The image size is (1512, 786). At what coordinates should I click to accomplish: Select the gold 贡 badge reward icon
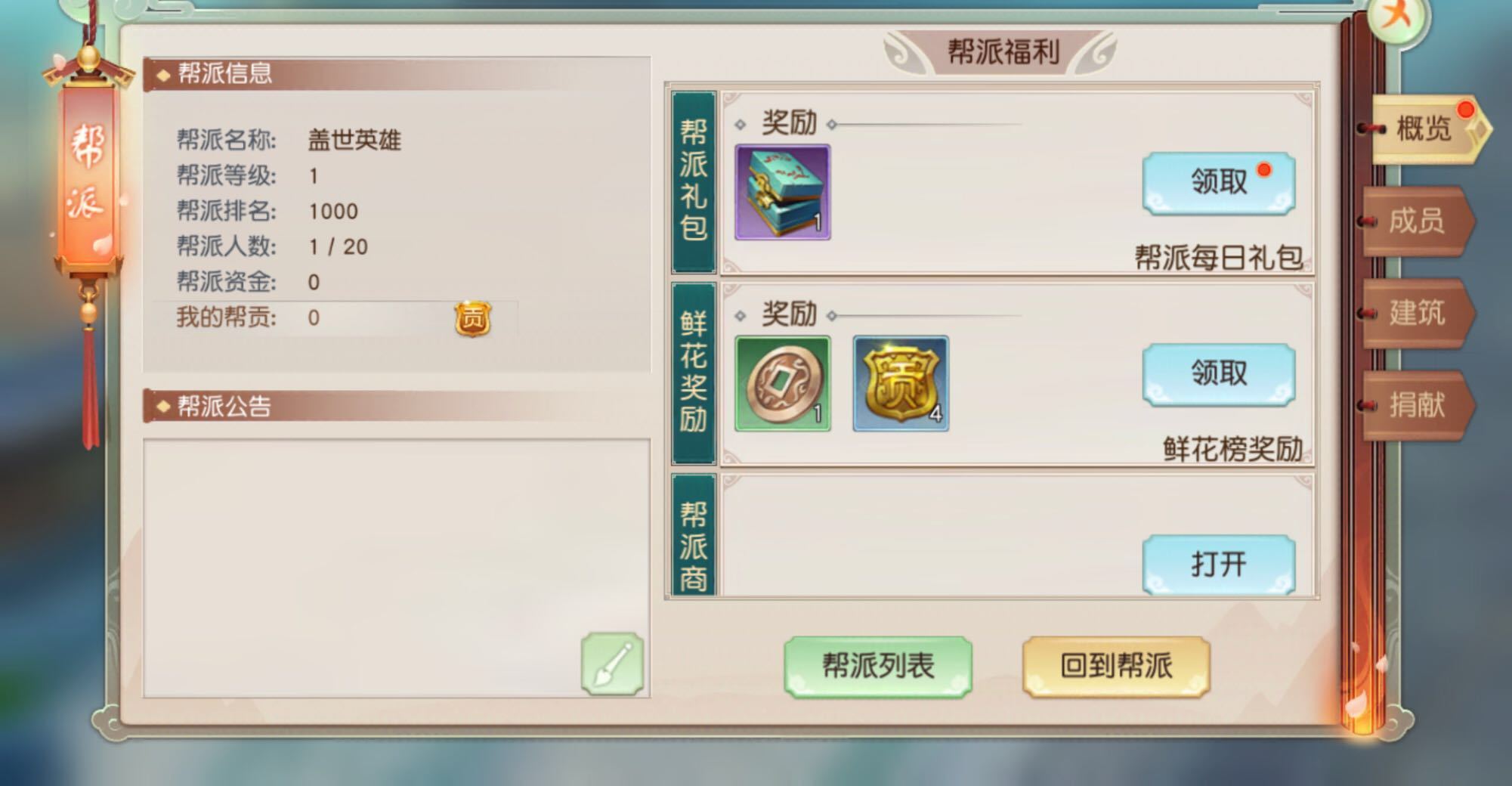pos(901,384)
